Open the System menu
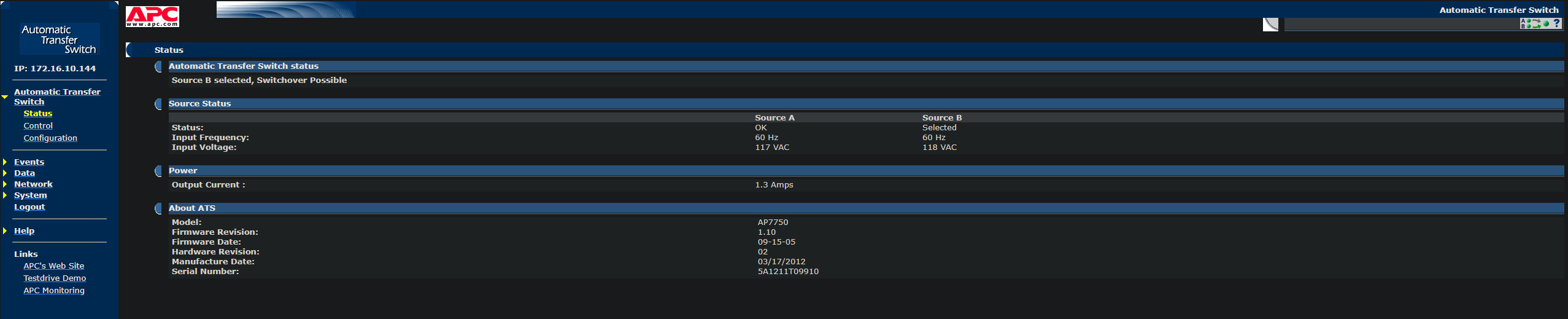Image resolution: width=1568 pixels, height=319 pixels. [x=31, y=195]
